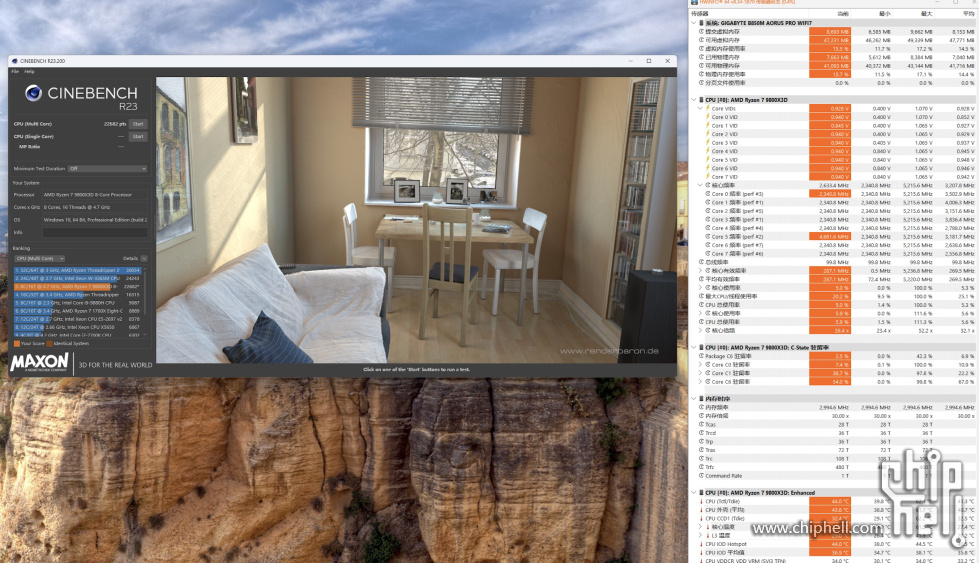979x563 pixels.
Task: Open the Help menu in Cinebench
Action: pyautogui.click(x=29, y=72)
